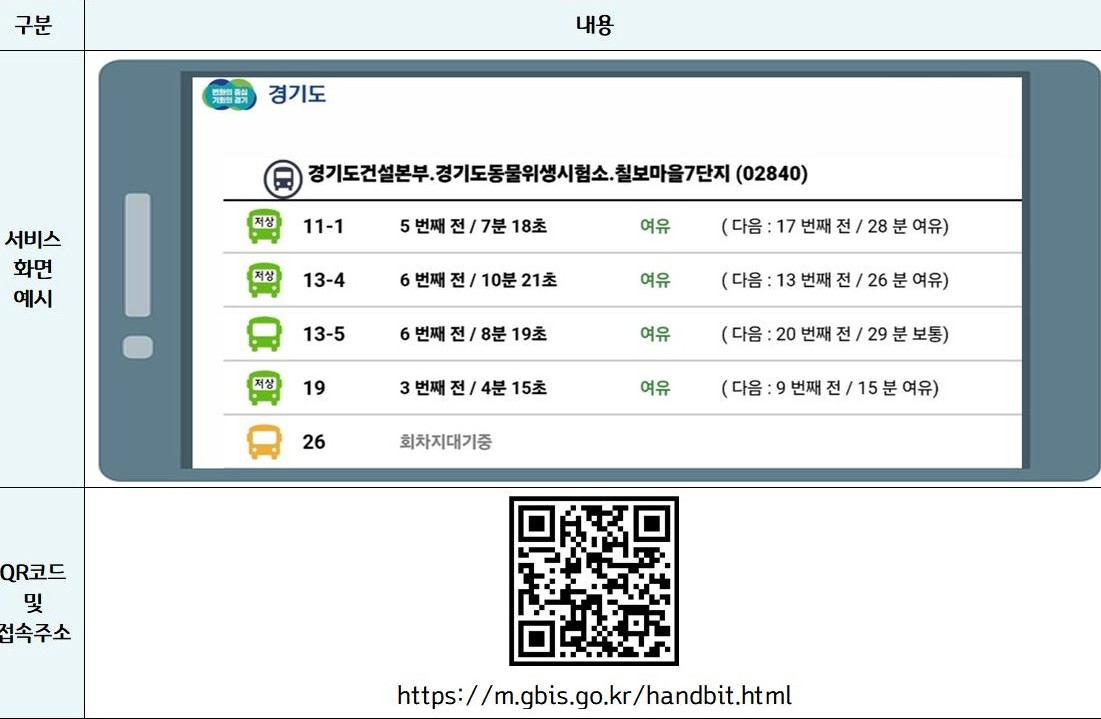Viewport: 1101px width, 719px height.
Task: Click next-bus info '17 번째 전 / 28 분 여유'
Action: [x=835, y=226]
